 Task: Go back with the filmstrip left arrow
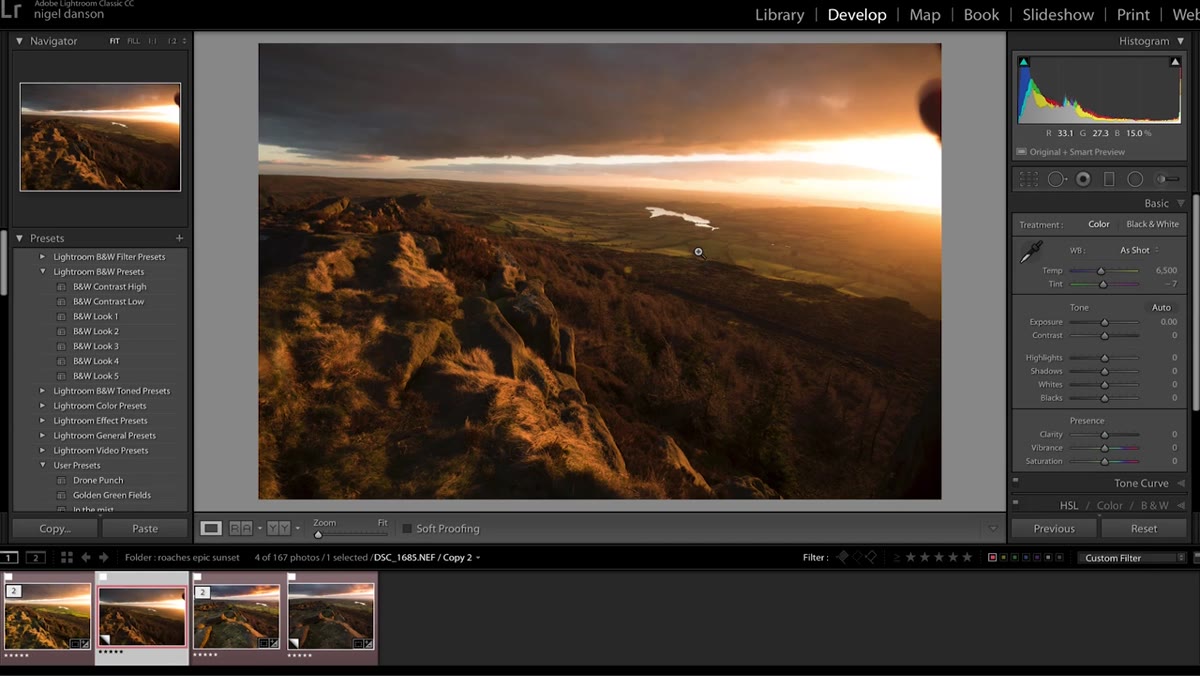pyautogui.click(x=86, y=557)
